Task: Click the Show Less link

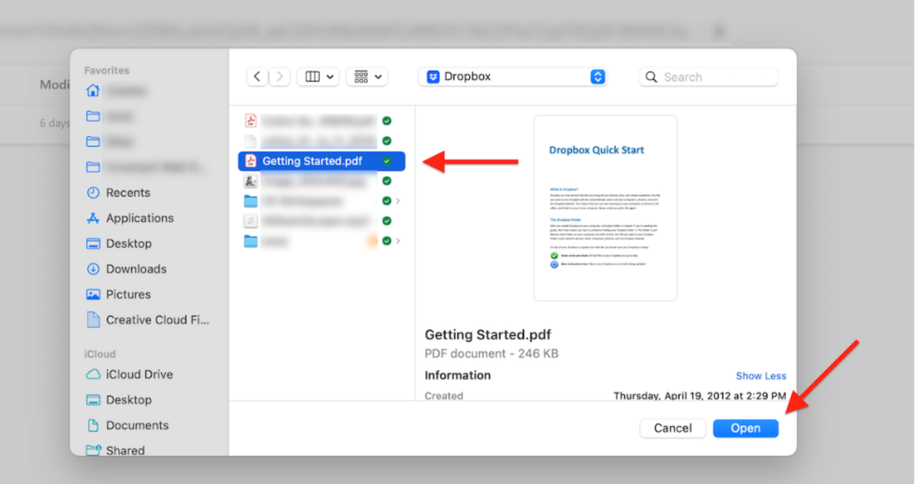Action: tap(760, 375)
